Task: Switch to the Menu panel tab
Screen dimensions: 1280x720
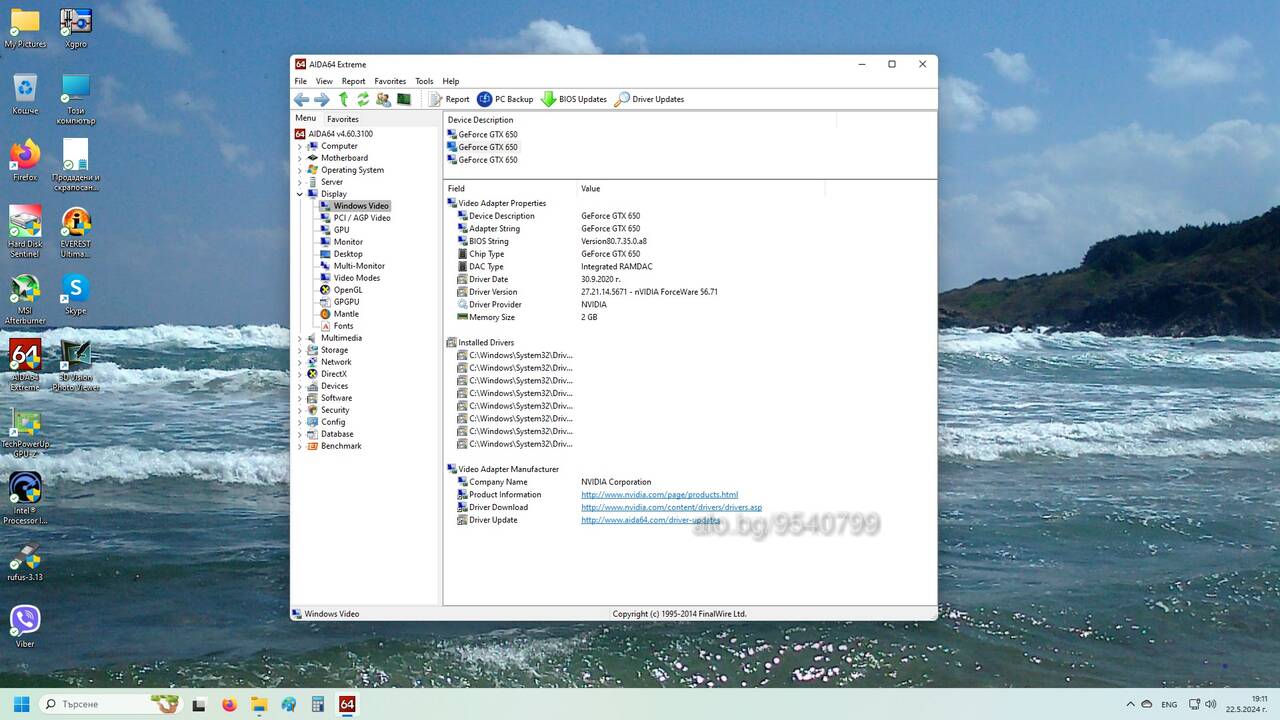Action: [x=305, y=118]
